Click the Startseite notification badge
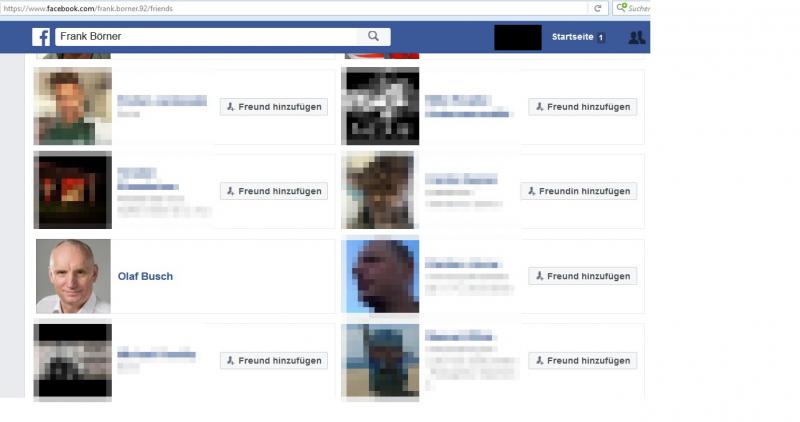Image resolution: width=800 pixels, height=422 pixels. tap(601, 38)
